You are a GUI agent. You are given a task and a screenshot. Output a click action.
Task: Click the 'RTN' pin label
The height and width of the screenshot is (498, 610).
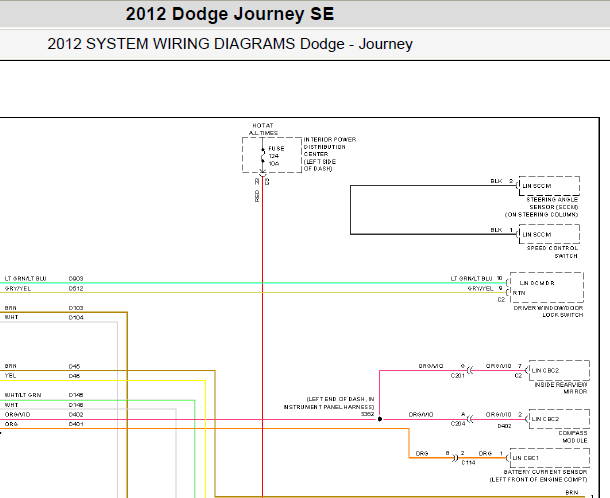click(x=519, y=293)
